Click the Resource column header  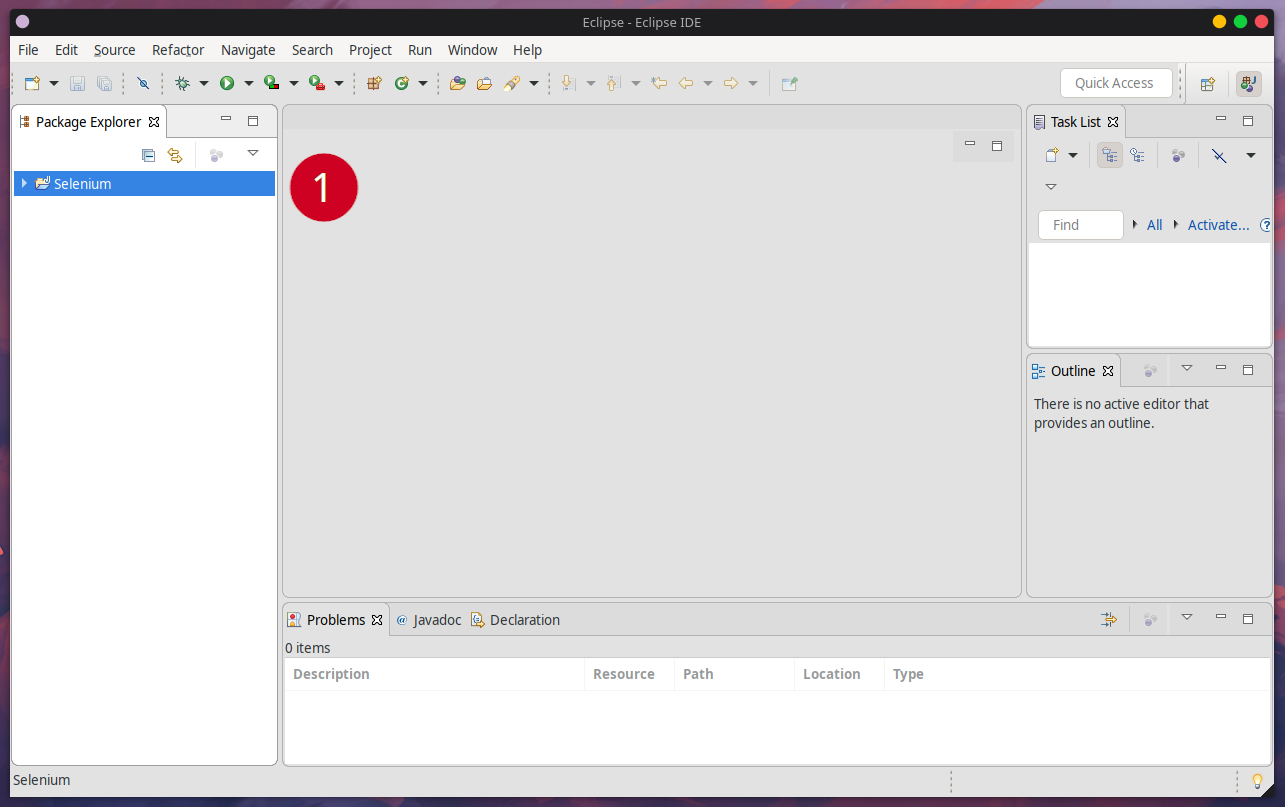coord(629,674)
